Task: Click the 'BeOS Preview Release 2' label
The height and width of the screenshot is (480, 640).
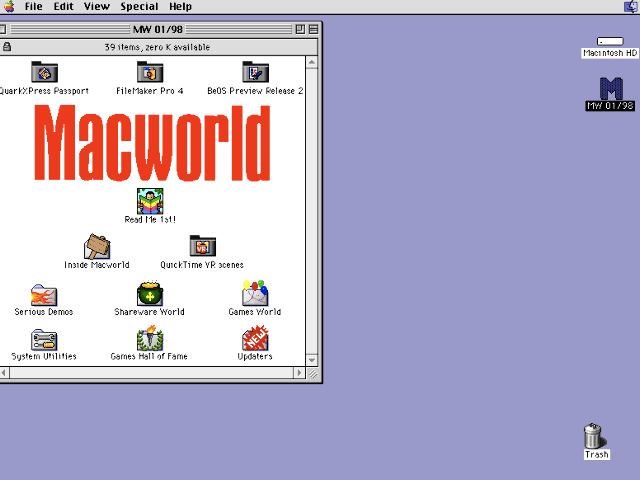Action: (255, 91)
